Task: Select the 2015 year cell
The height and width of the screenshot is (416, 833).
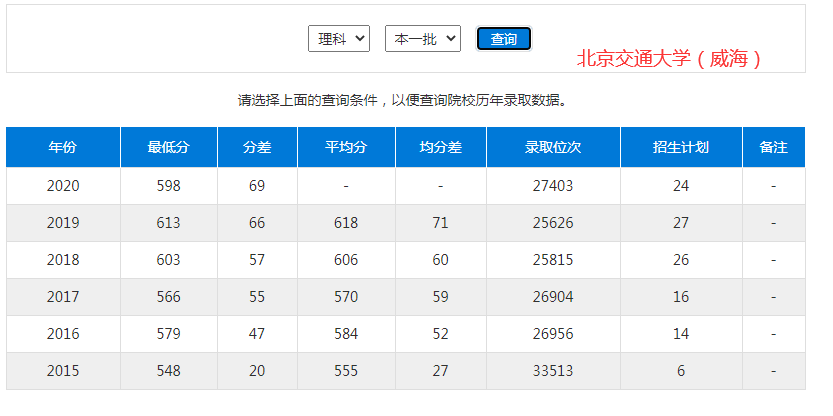Action: [x=63, y=370]
